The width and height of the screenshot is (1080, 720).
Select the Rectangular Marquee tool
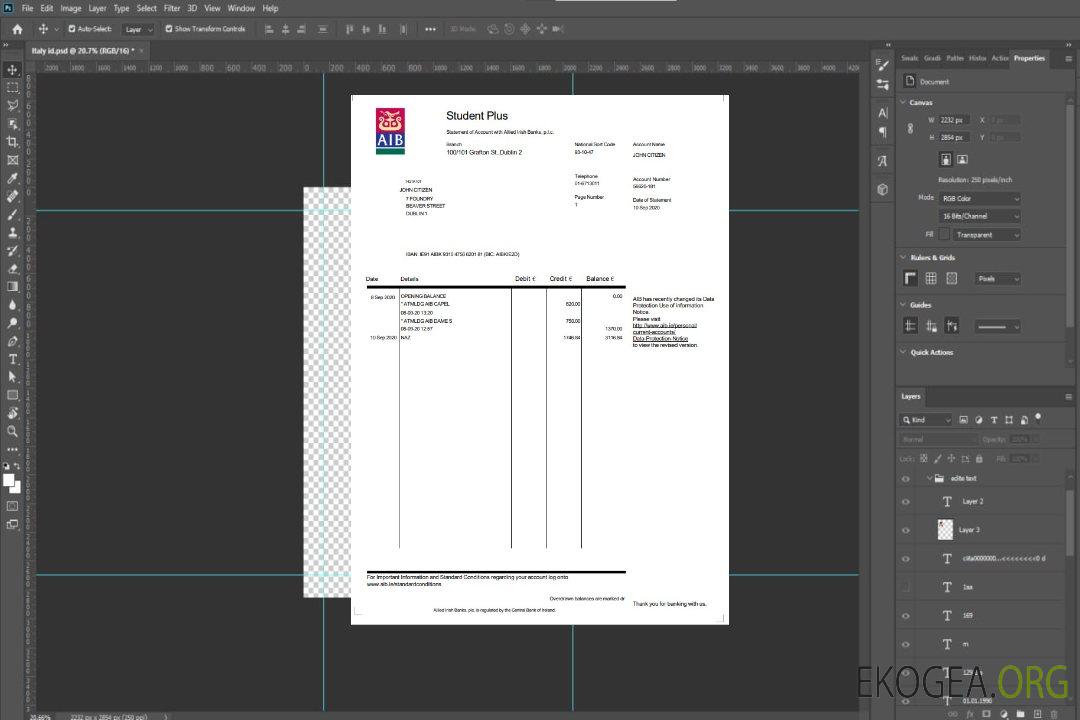click(12, 88)
